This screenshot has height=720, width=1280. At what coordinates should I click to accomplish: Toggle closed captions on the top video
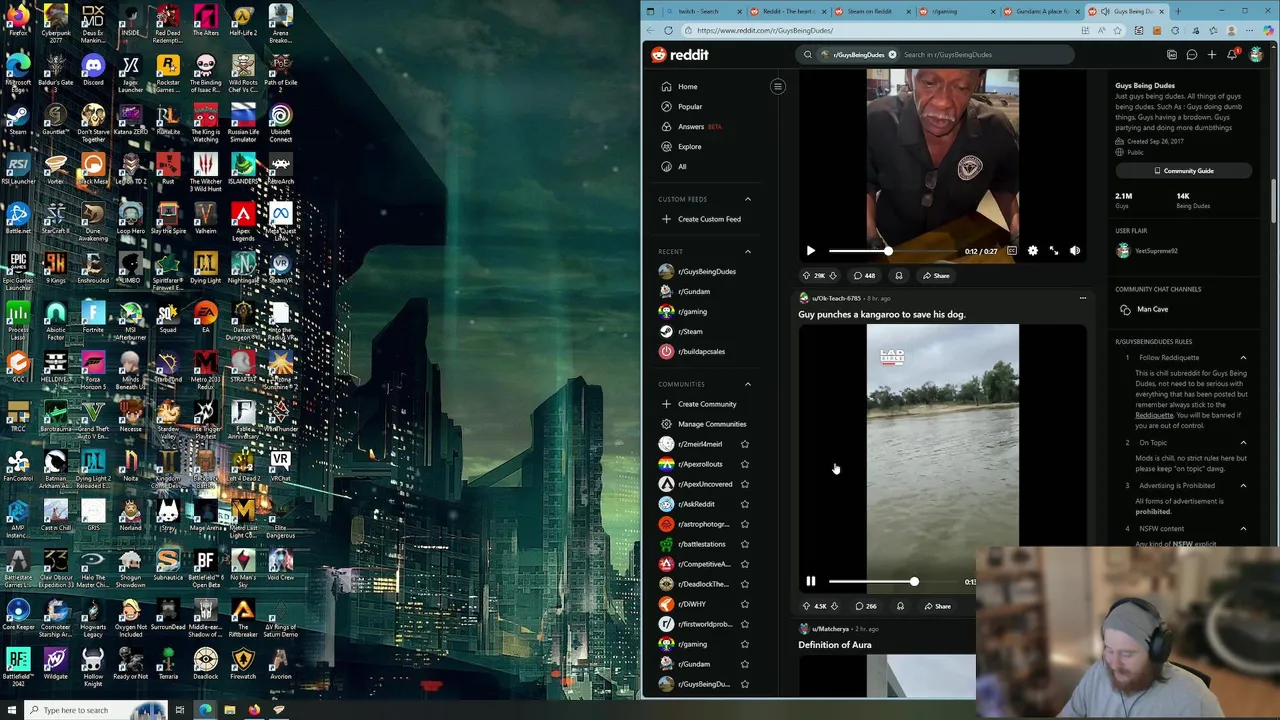click(x=1012, y=251)
